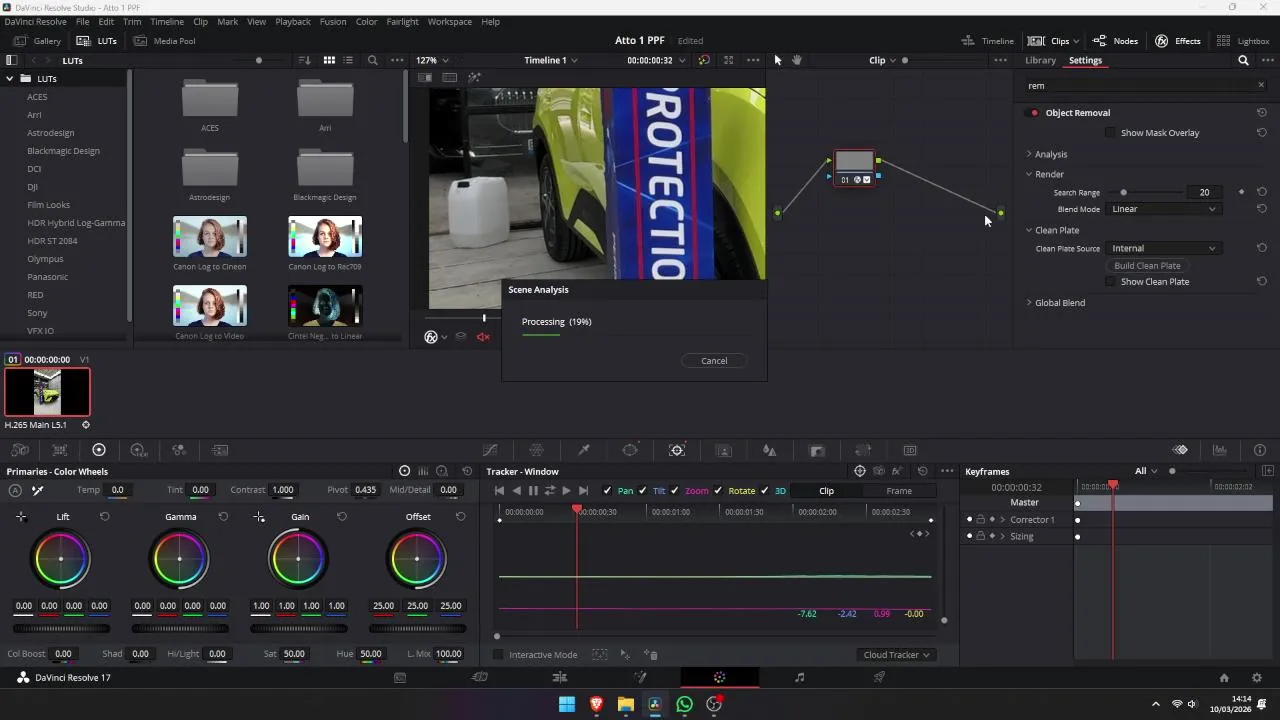The height and width of the screenshot is (720, 1280).
Task: Open the Tracker window palette icon
Action: point(677,451)
